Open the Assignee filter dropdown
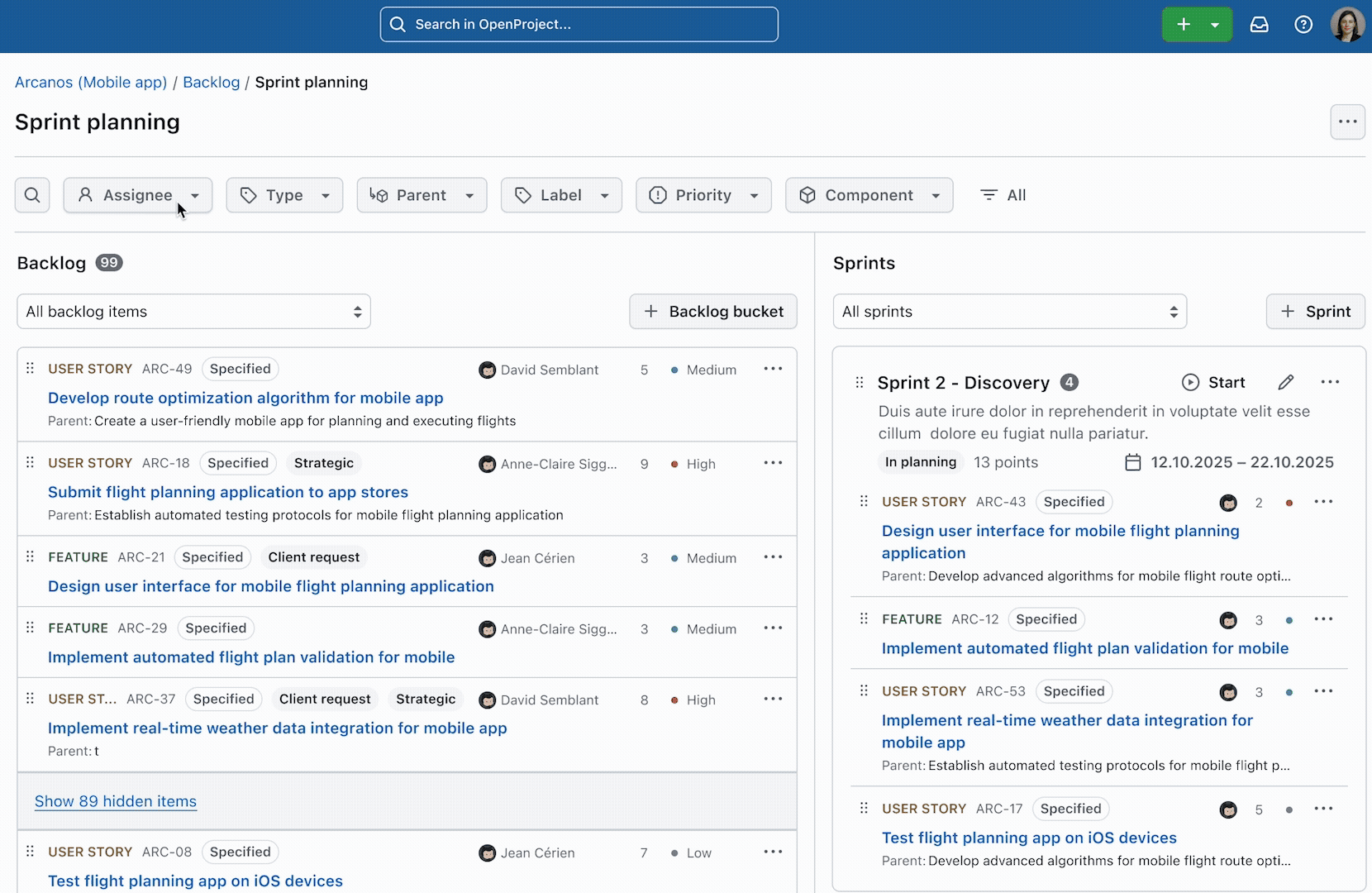 click(137, 195)
